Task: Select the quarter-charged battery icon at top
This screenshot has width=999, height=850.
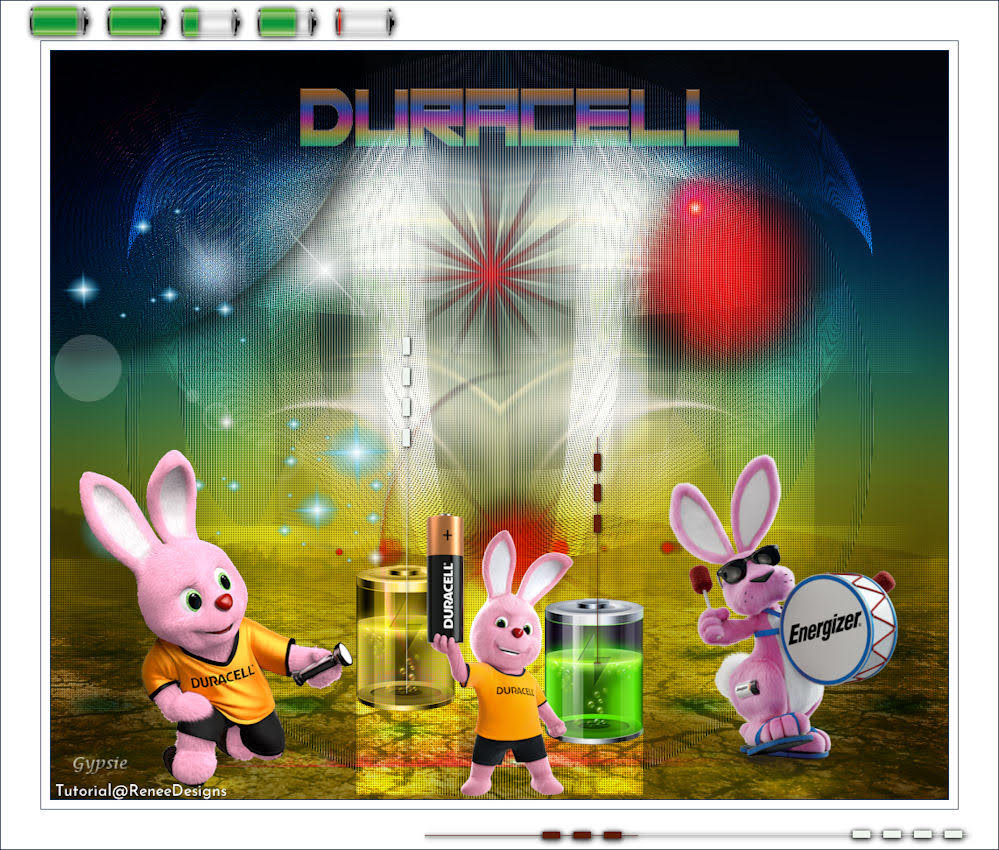Action: (x=211, y=22)
